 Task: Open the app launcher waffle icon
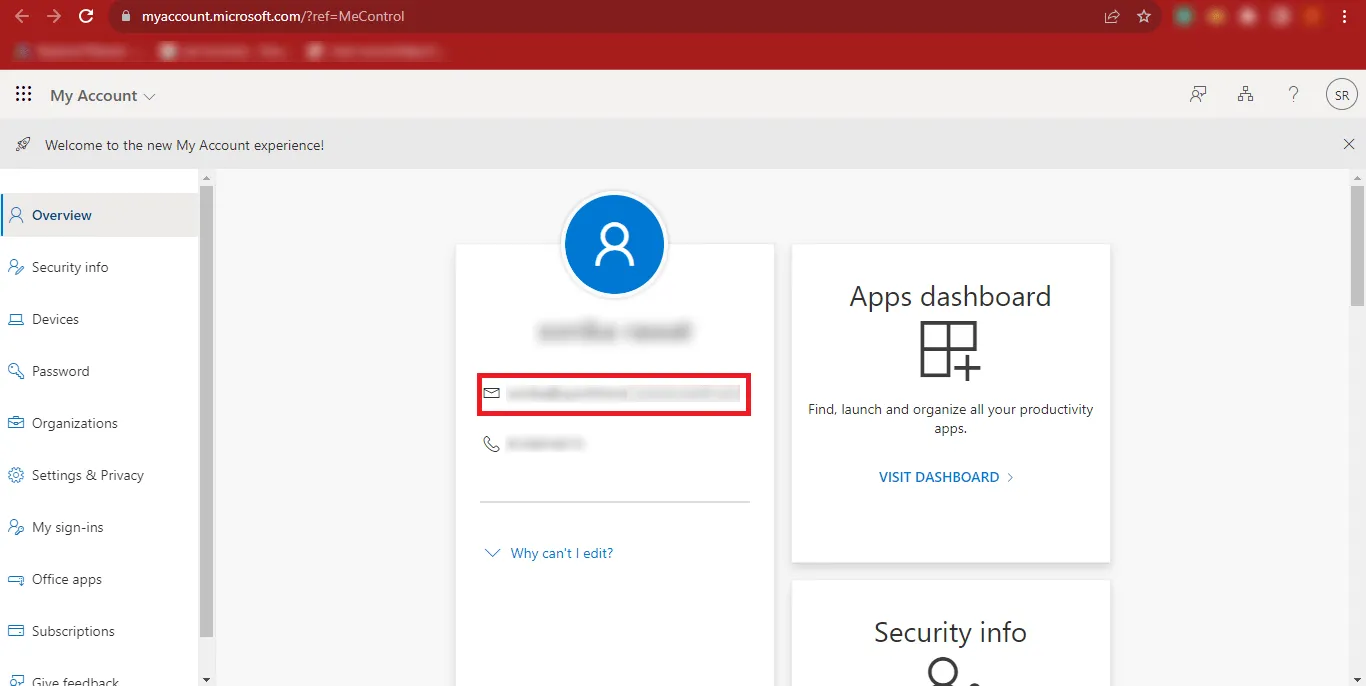(23, 95)
